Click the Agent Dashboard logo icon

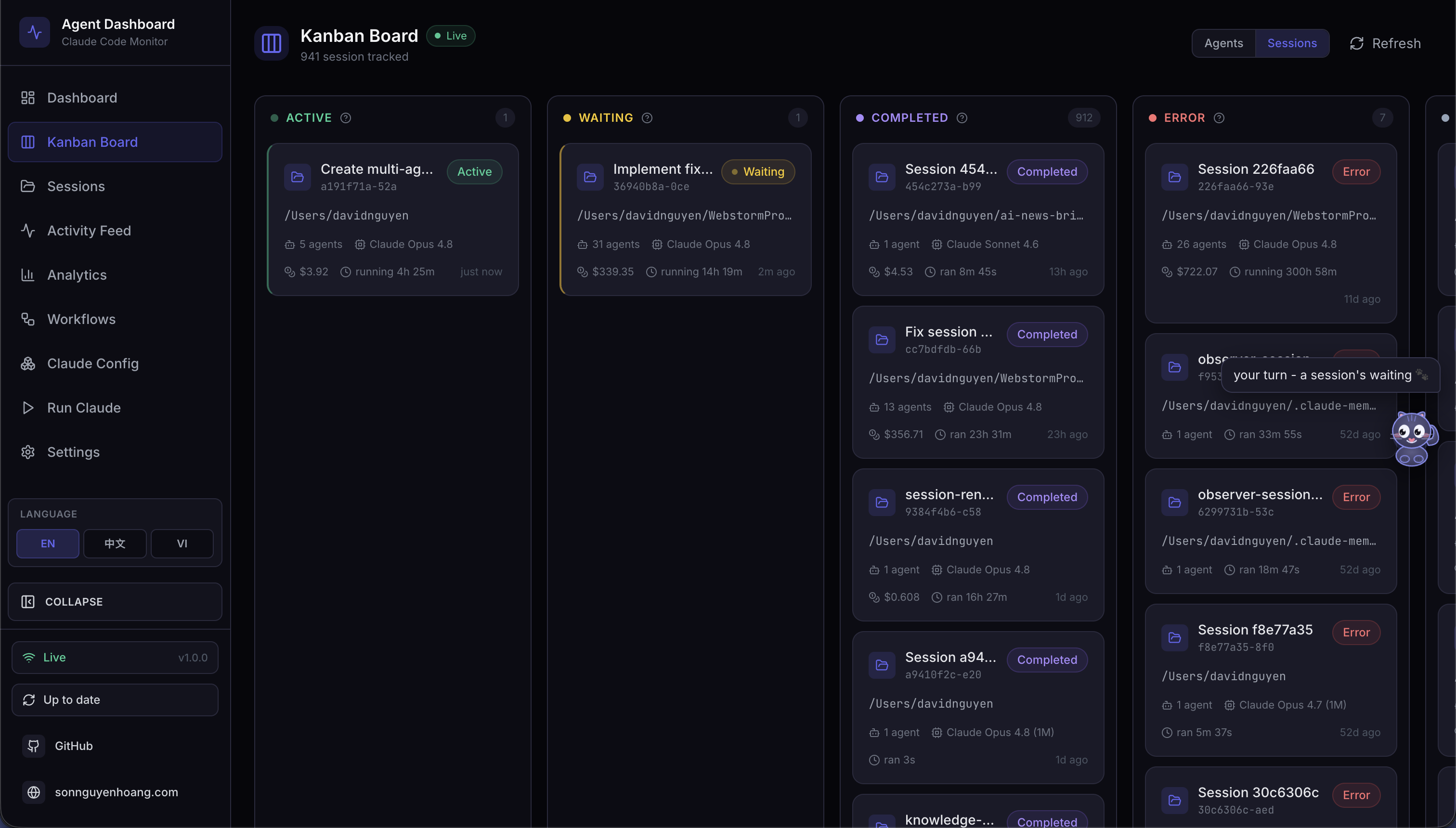click(35, 32)
